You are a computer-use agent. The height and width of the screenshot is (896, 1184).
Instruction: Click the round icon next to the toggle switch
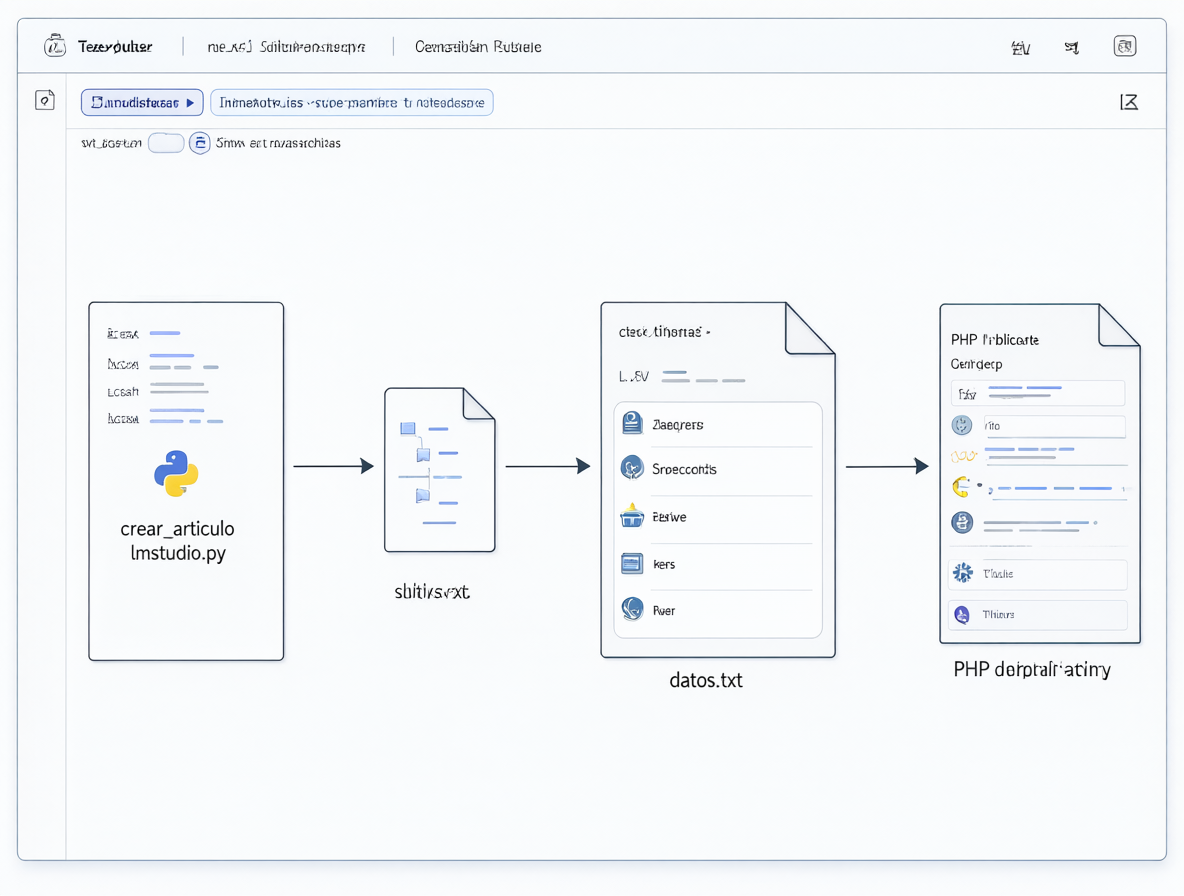coord(199,143)
